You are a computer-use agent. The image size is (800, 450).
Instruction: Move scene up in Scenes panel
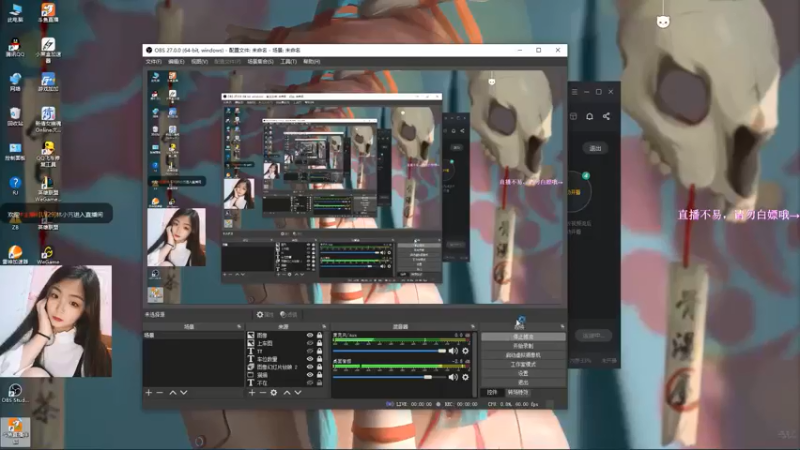click(172, 393)
